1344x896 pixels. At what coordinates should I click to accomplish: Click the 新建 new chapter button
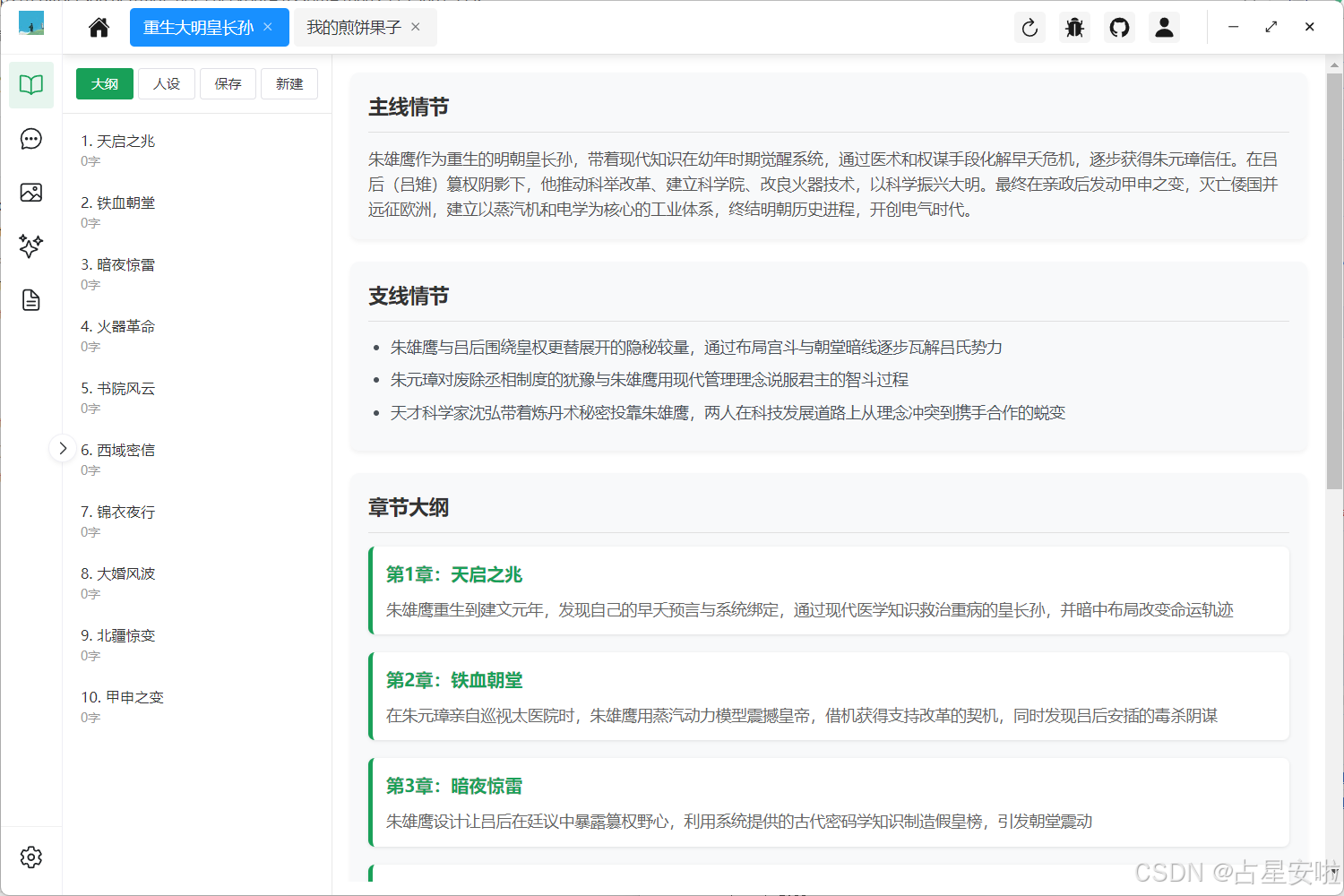click(289, 83)
